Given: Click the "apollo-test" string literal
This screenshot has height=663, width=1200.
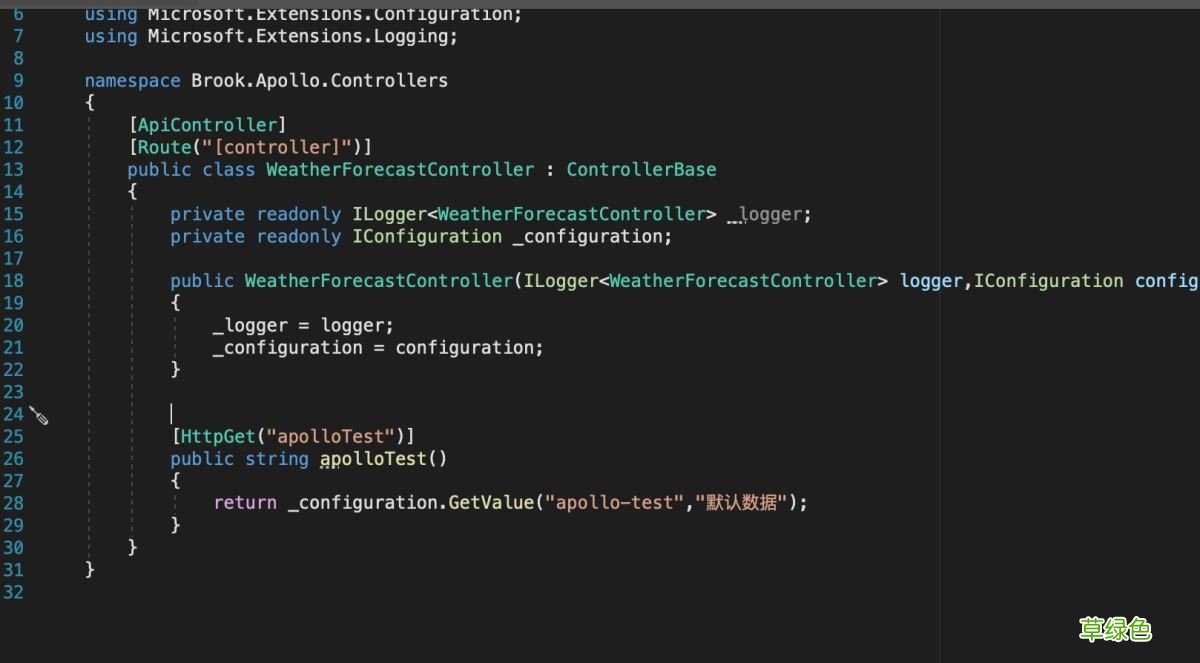Looking at the screenshot, I should tap(614, 502).
